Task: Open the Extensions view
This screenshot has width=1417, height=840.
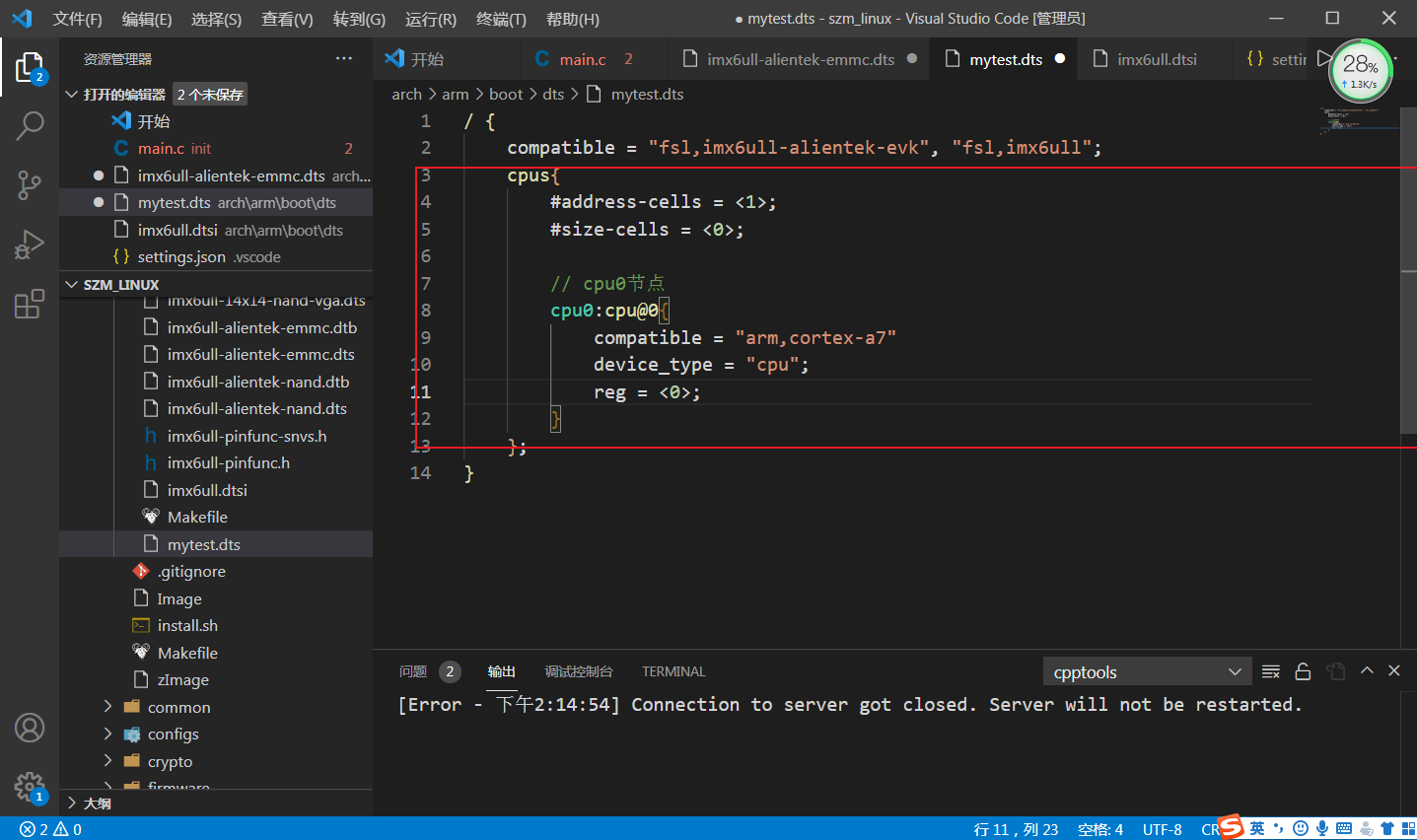Action: tap(30, 303)
